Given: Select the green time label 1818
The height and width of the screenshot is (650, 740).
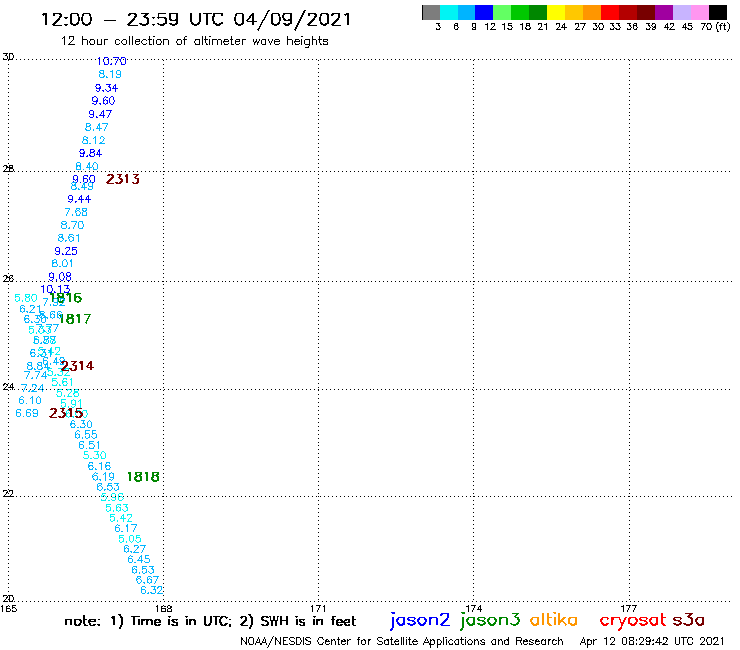Looking at the screenshot, I should [143, 477].
